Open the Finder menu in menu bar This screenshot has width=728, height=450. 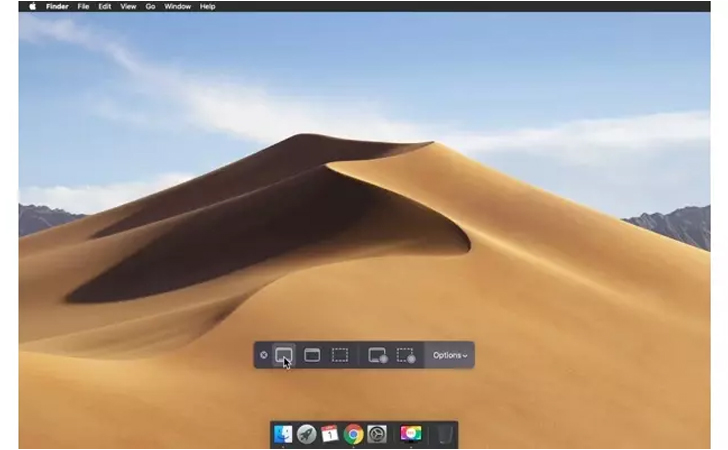click(x=57, y=7)
